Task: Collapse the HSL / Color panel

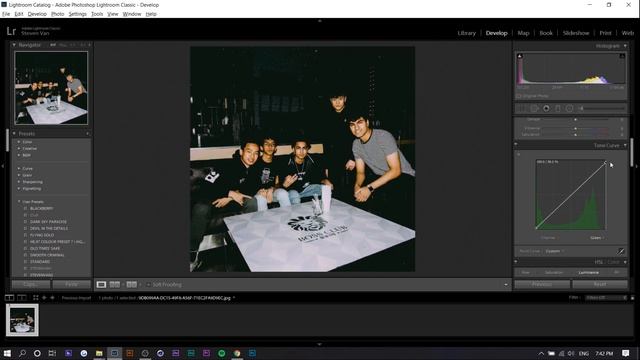Action: click(x=625, y=262)
